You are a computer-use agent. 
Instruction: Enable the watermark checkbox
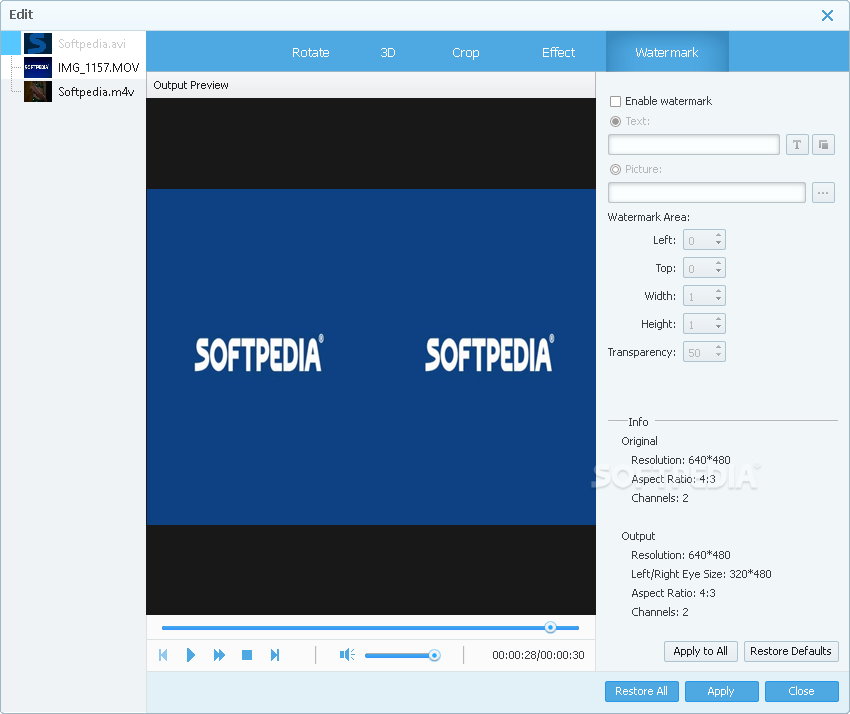coord(615,101)
